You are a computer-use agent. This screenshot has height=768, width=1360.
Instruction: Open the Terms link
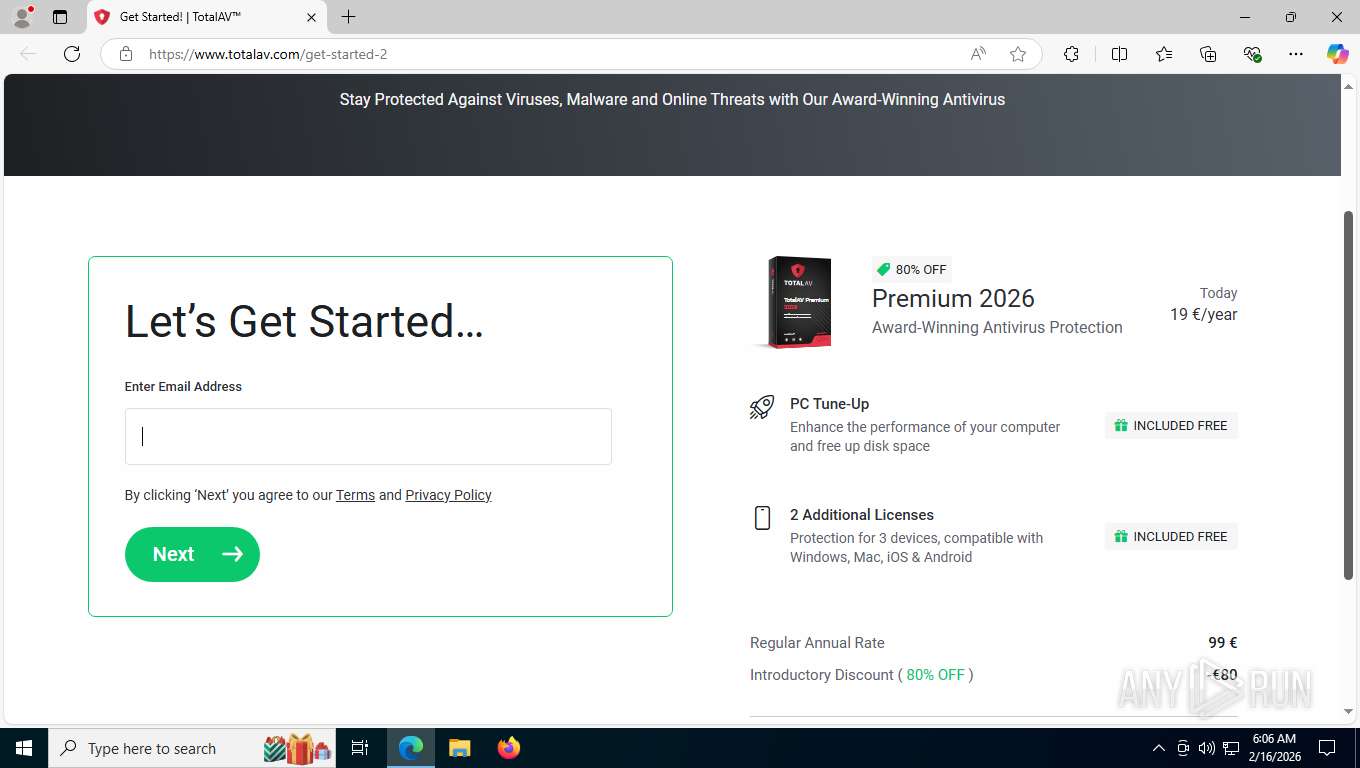[355, 495]
